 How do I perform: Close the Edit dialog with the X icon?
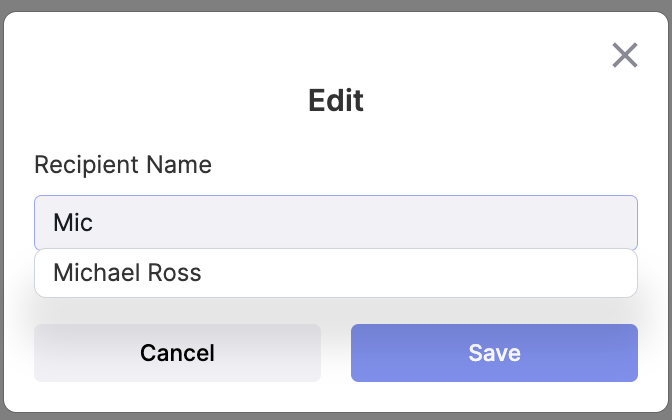(x=625, y=55)
